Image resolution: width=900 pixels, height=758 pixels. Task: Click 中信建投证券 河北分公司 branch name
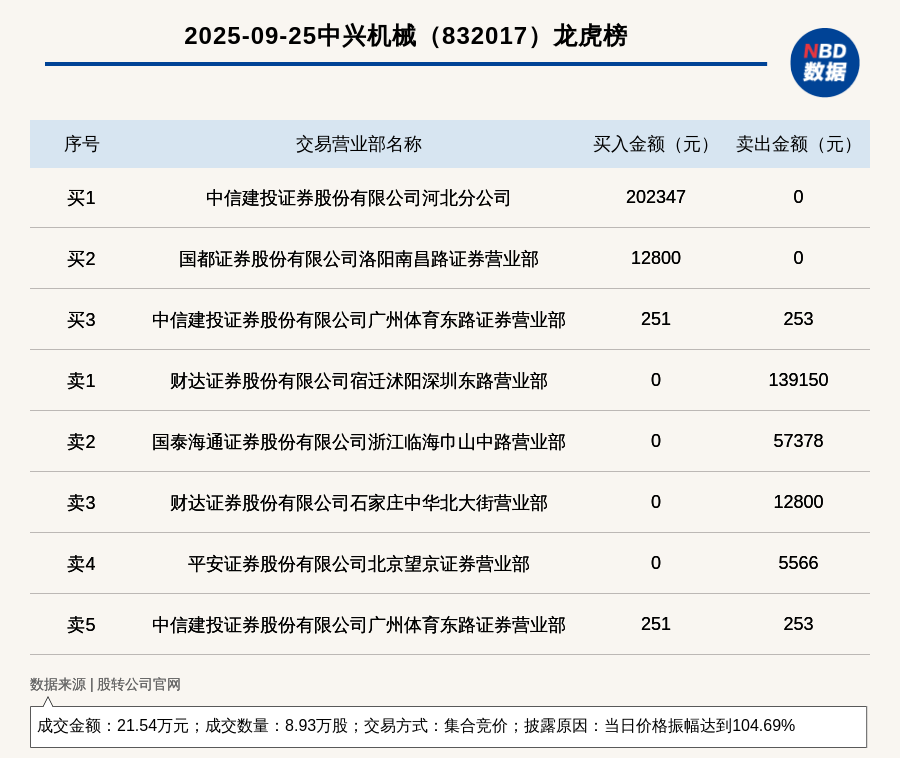point(358,198)
